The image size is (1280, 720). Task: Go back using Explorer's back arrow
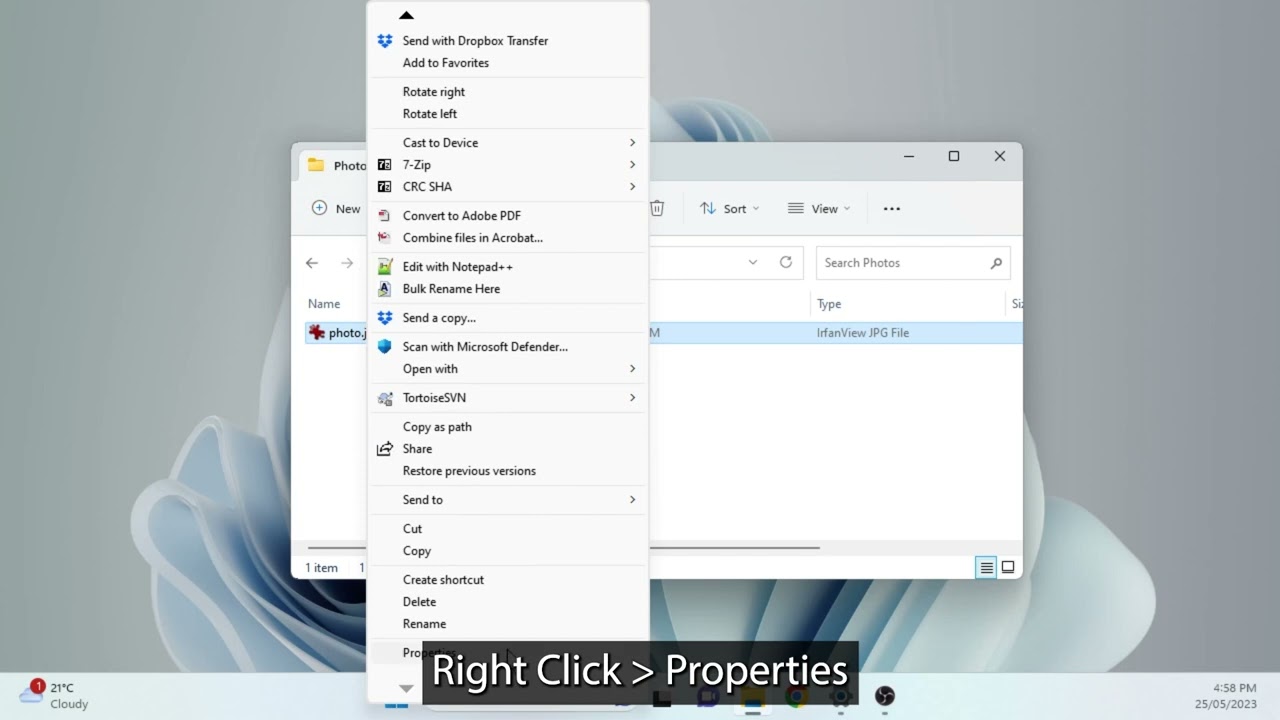[x=312, y=263]
